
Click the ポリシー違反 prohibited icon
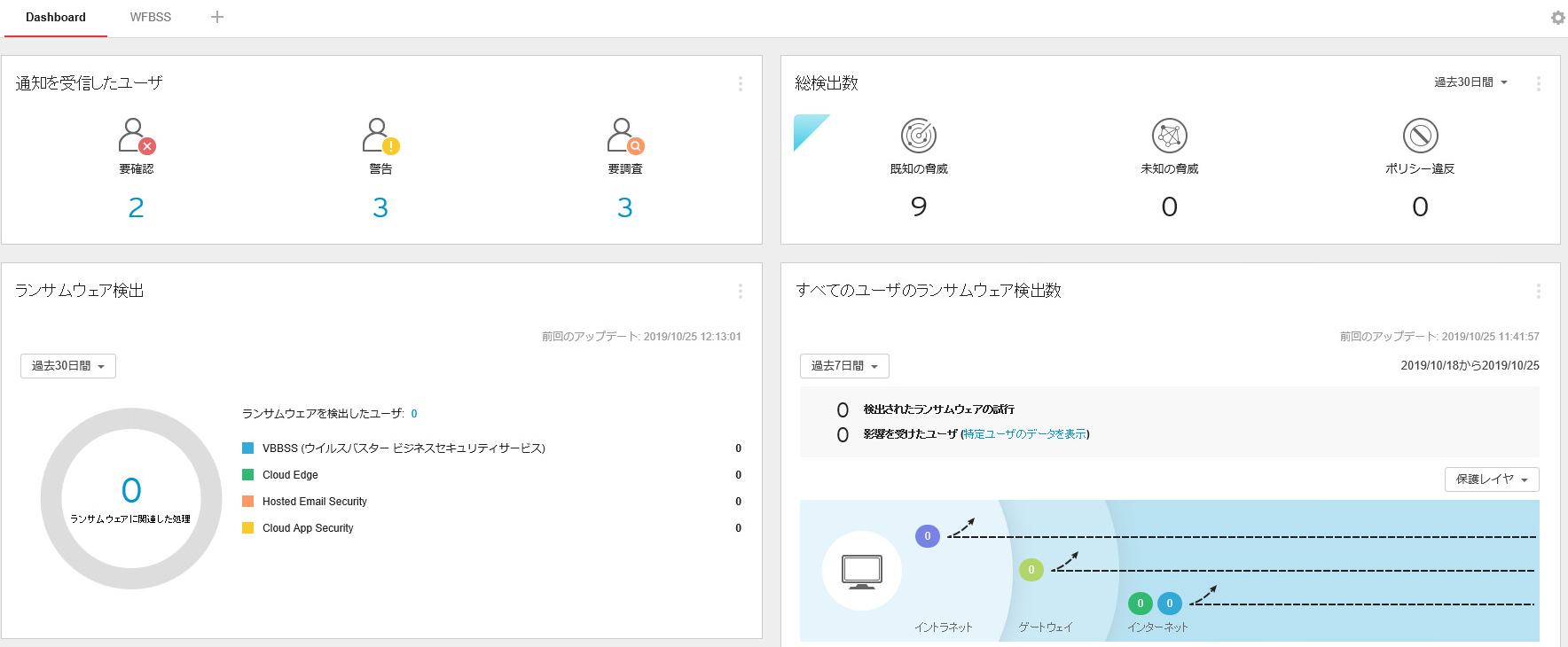(x=1420, y=136)
